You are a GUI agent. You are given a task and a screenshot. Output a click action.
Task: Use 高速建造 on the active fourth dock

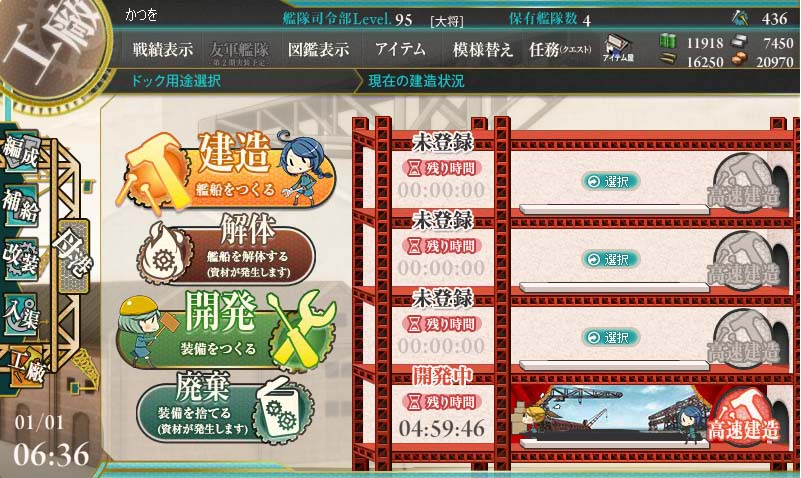[744, 416]
